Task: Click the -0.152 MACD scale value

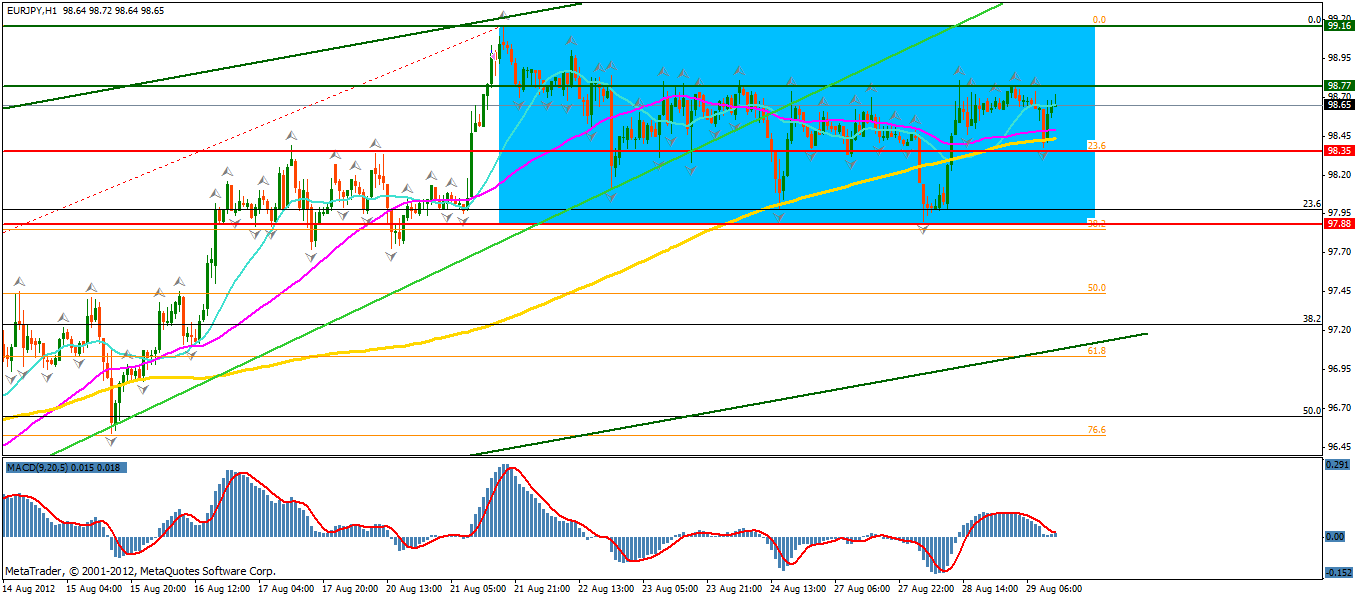Action: [1338, 573]
